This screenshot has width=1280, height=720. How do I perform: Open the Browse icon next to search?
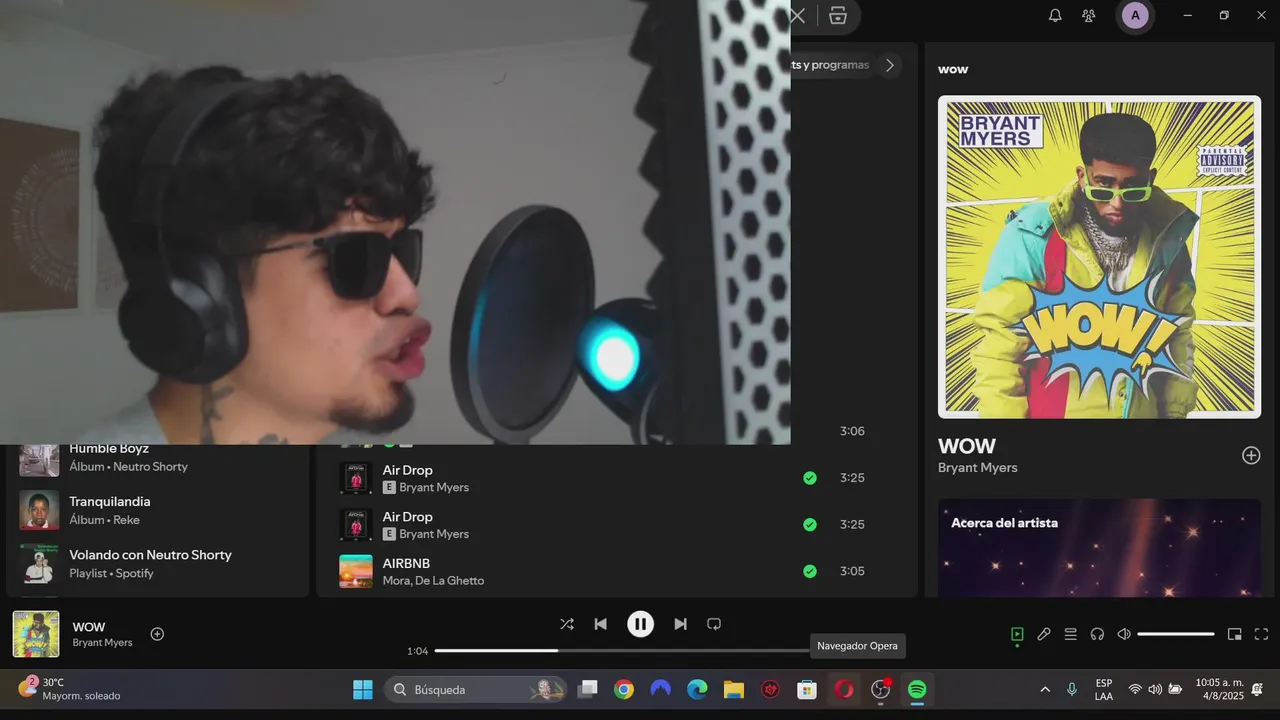pos(838,15)
